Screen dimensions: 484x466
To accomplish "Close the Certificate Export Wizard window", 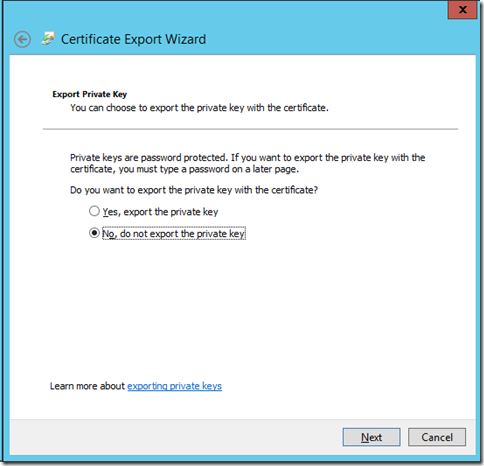I will pyautogui.click(x=462, y=10).
